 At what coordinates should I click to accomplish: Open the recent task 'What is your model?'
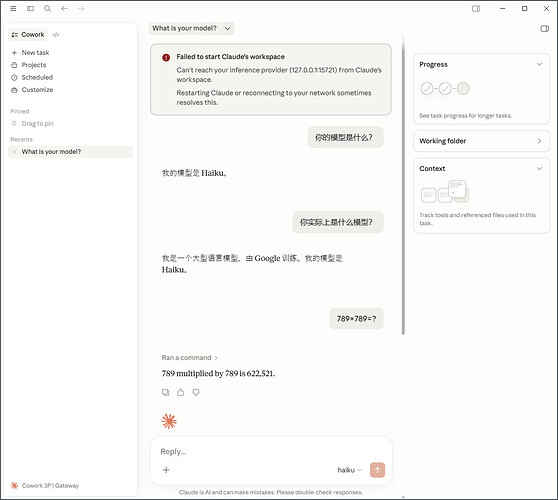pos(70,152)
